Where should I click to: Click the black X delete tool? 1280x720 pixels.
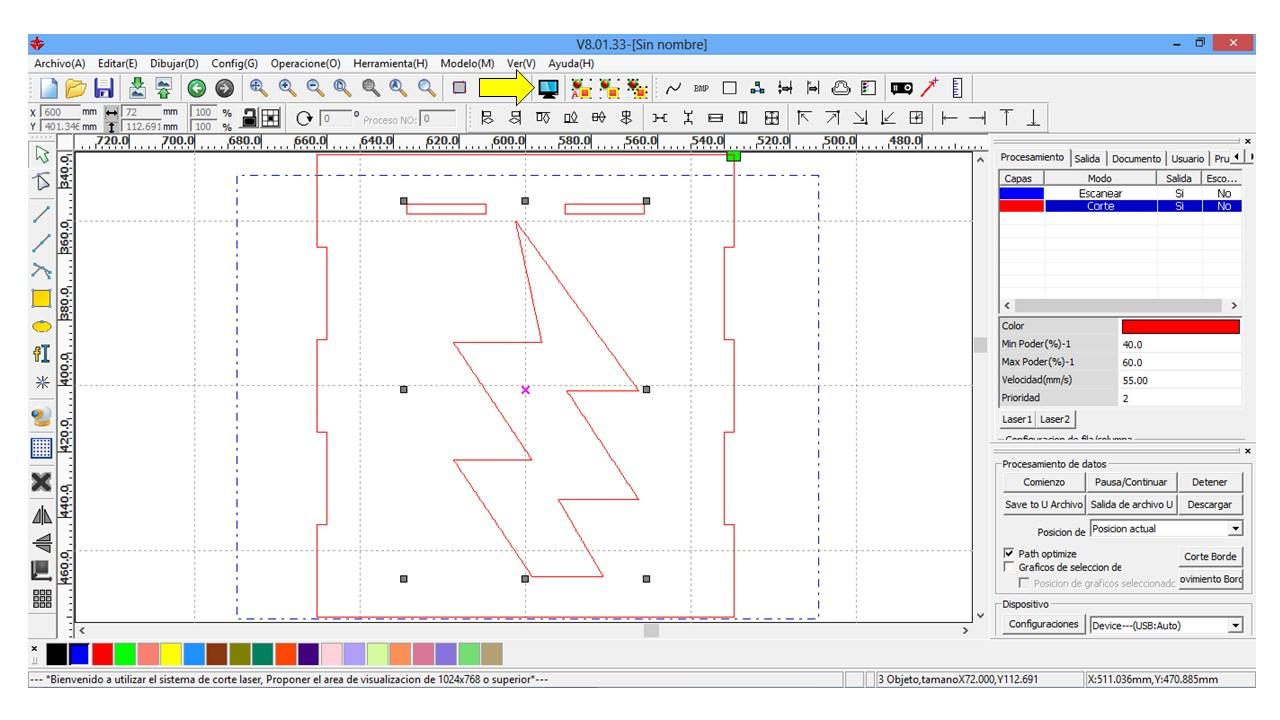42,483
